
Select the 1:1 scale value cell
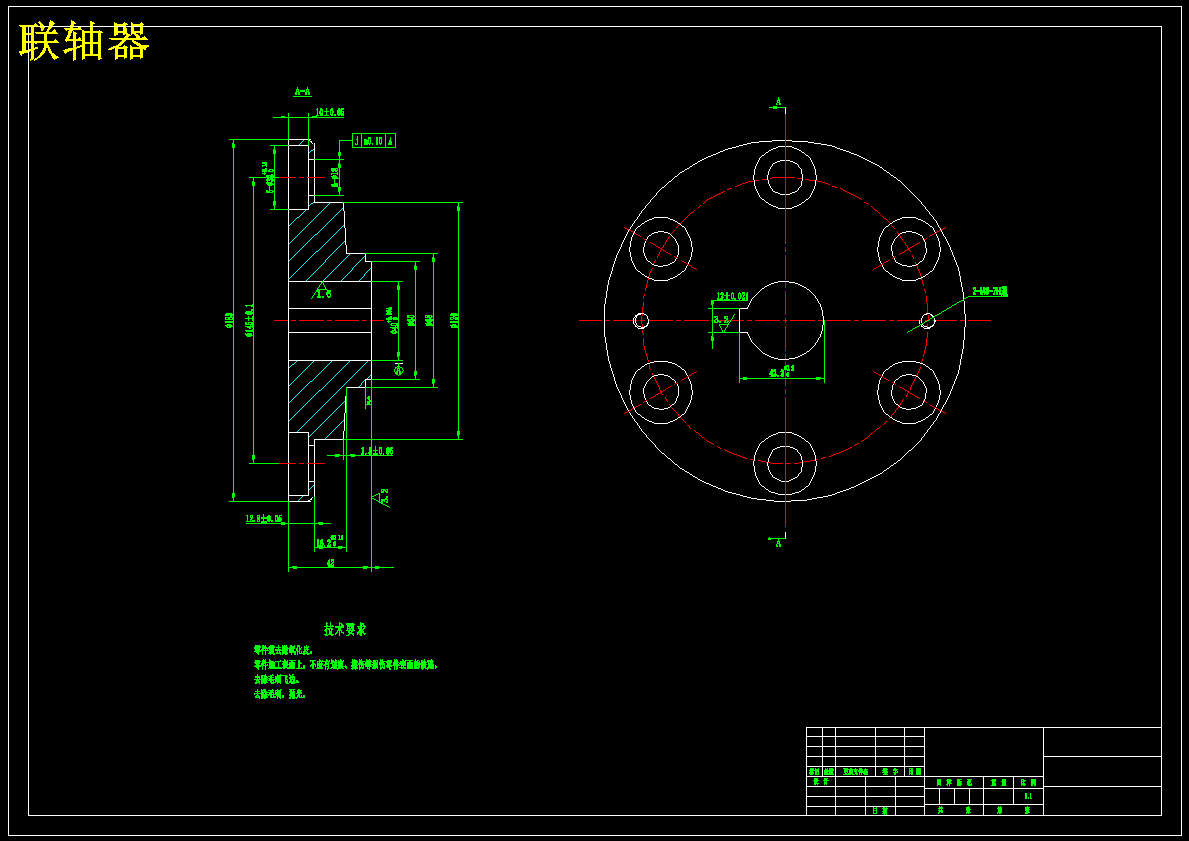point(1028,796)
